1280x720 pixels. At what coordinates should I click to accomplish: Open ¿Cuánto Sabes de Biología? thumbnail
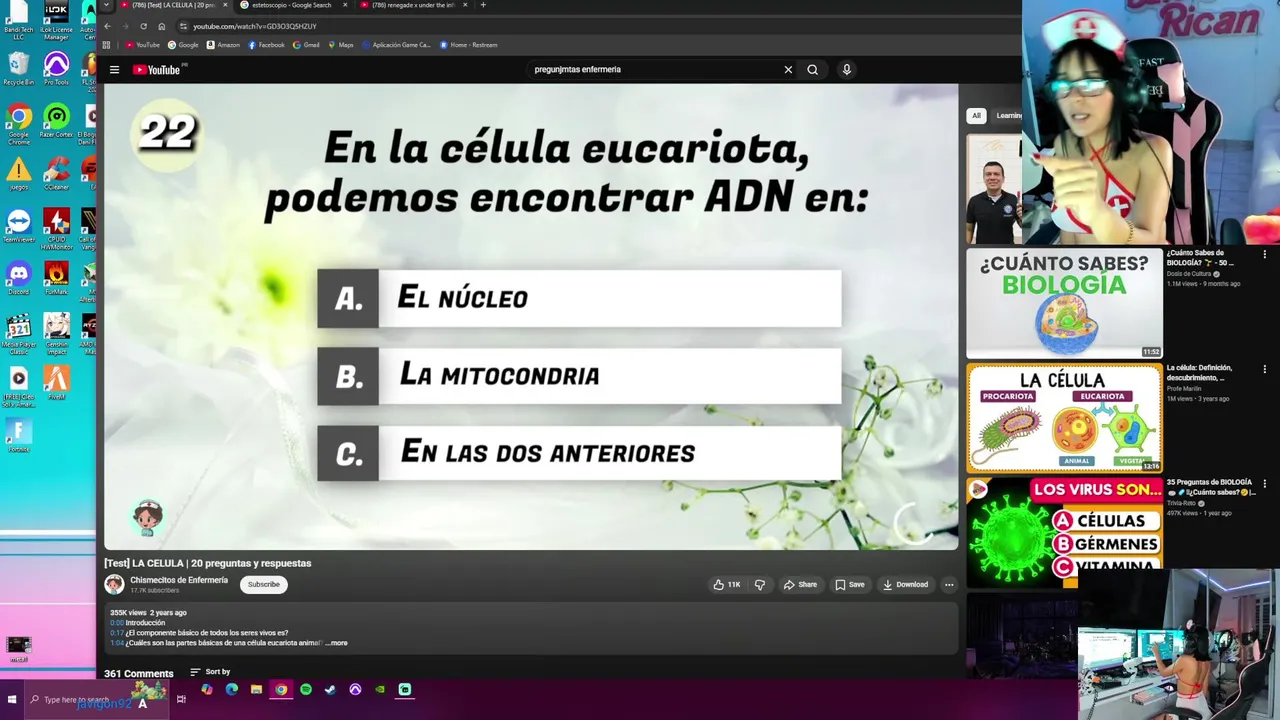click(x=1064, y=303)
